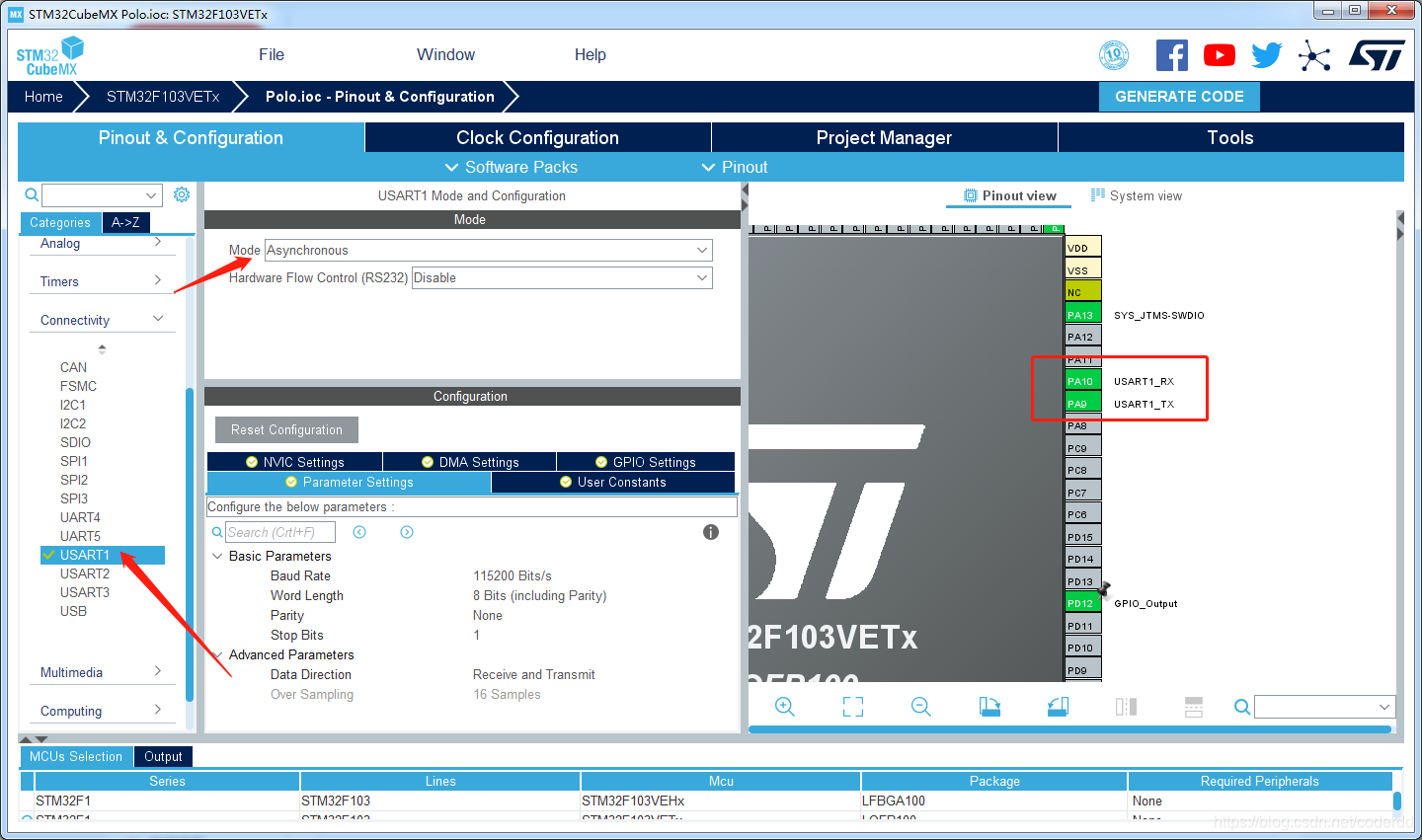1422x840 pixels.
Task: Click the parameter search field
Action: pos(280,532)
